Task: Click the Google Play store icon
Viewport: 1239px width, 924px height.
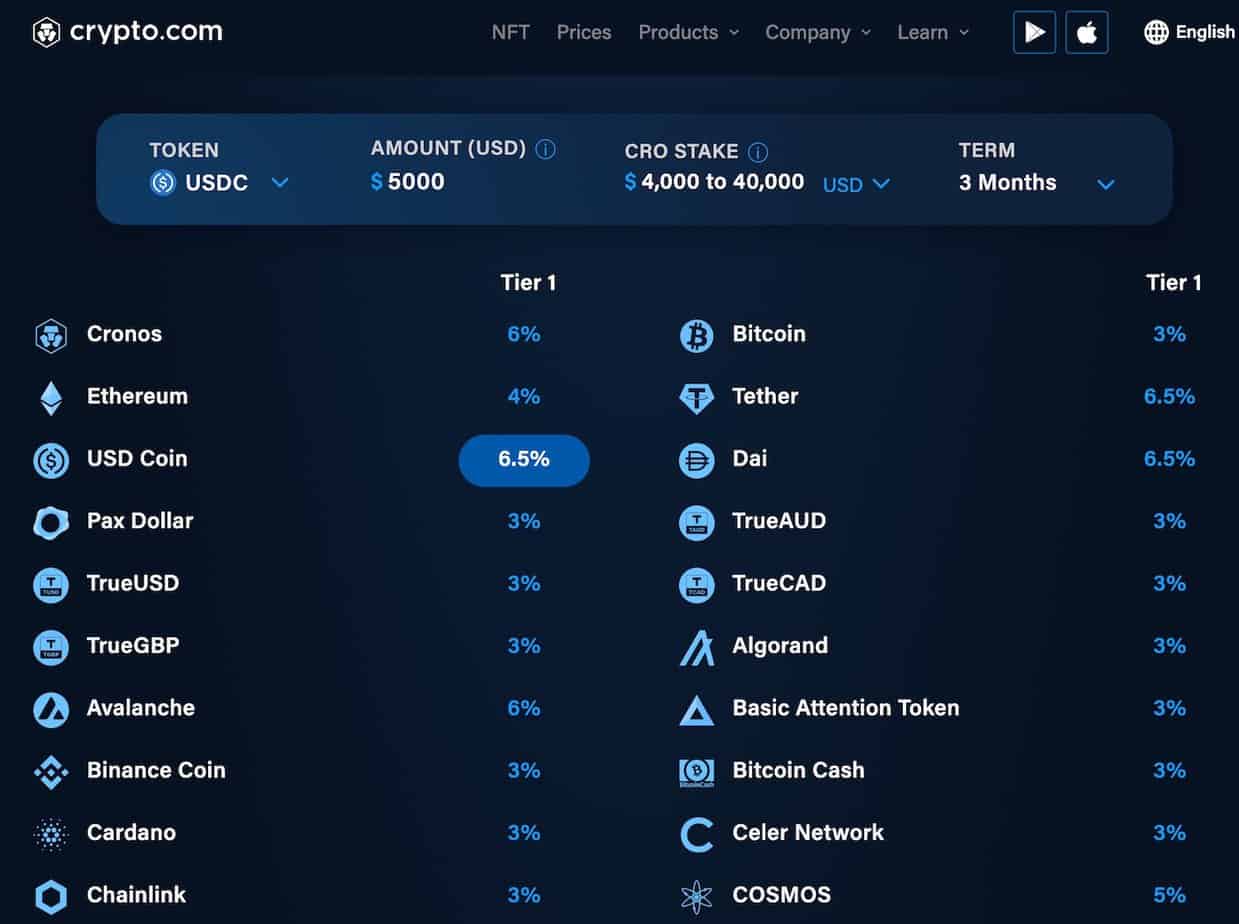Action: tap(1034, 32)
